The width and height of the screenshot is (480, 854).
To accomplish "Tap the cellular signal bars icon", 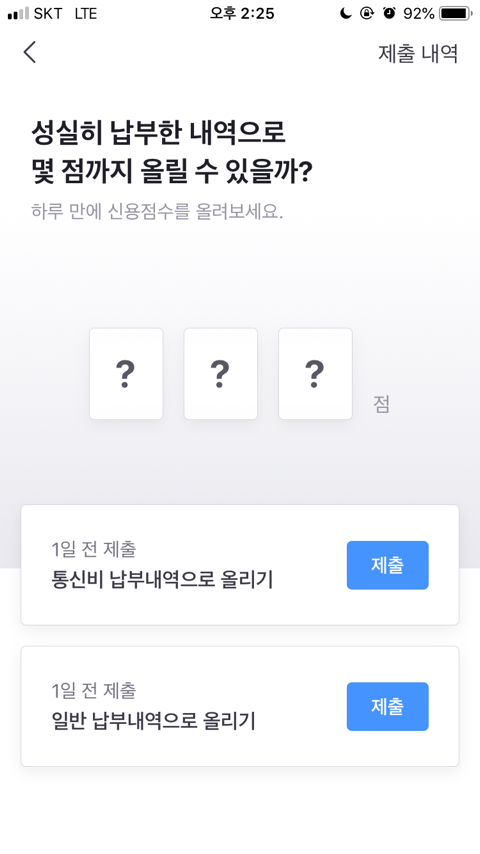I will [18, 14].
